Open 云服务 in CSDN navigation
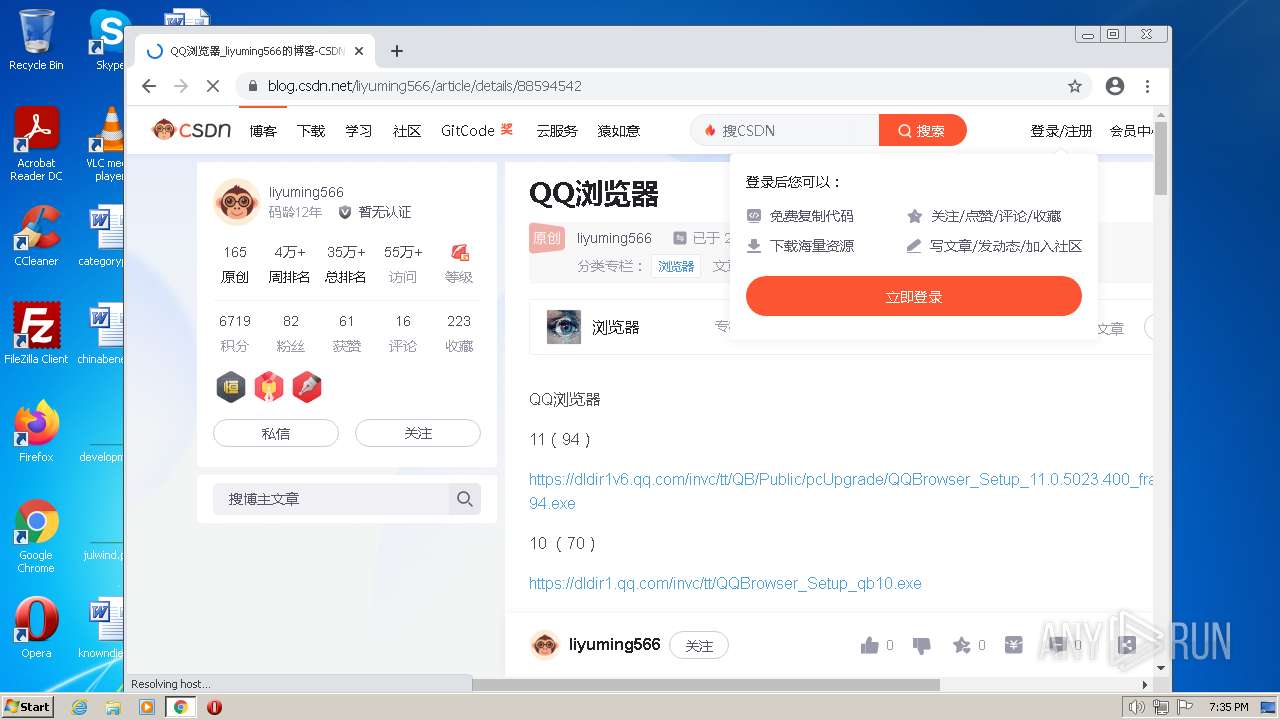 [x=557, y=131]
